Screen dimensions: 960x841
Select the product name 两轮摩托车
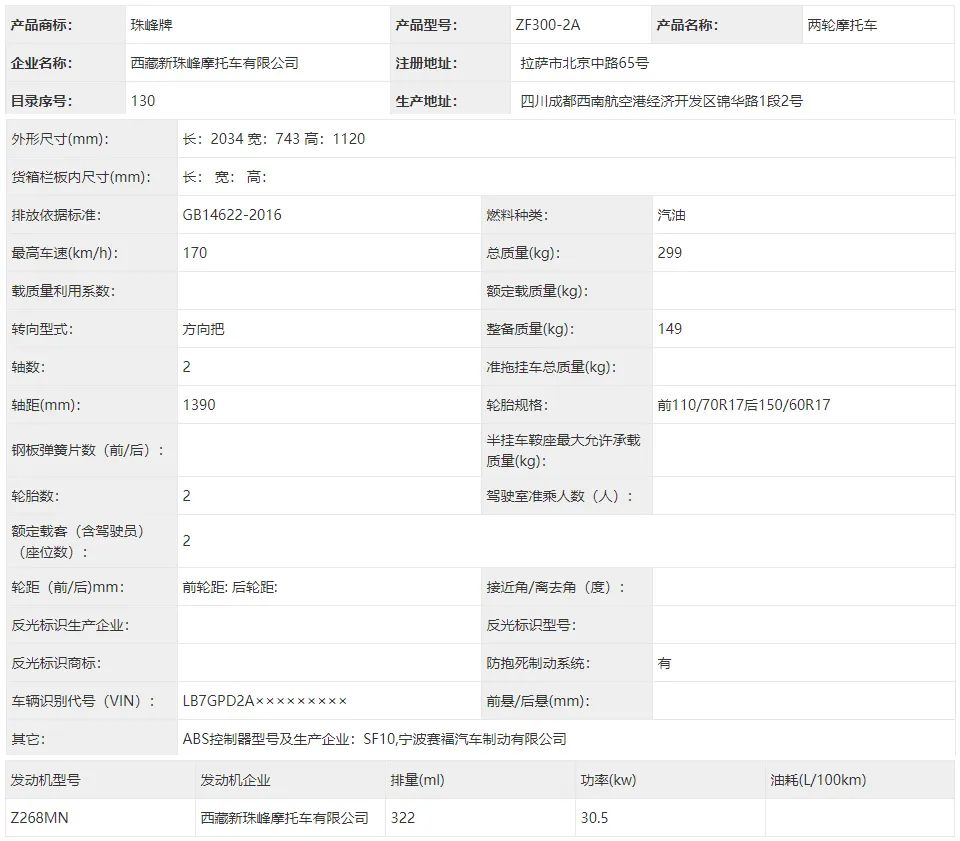click(x=842, y=25)
